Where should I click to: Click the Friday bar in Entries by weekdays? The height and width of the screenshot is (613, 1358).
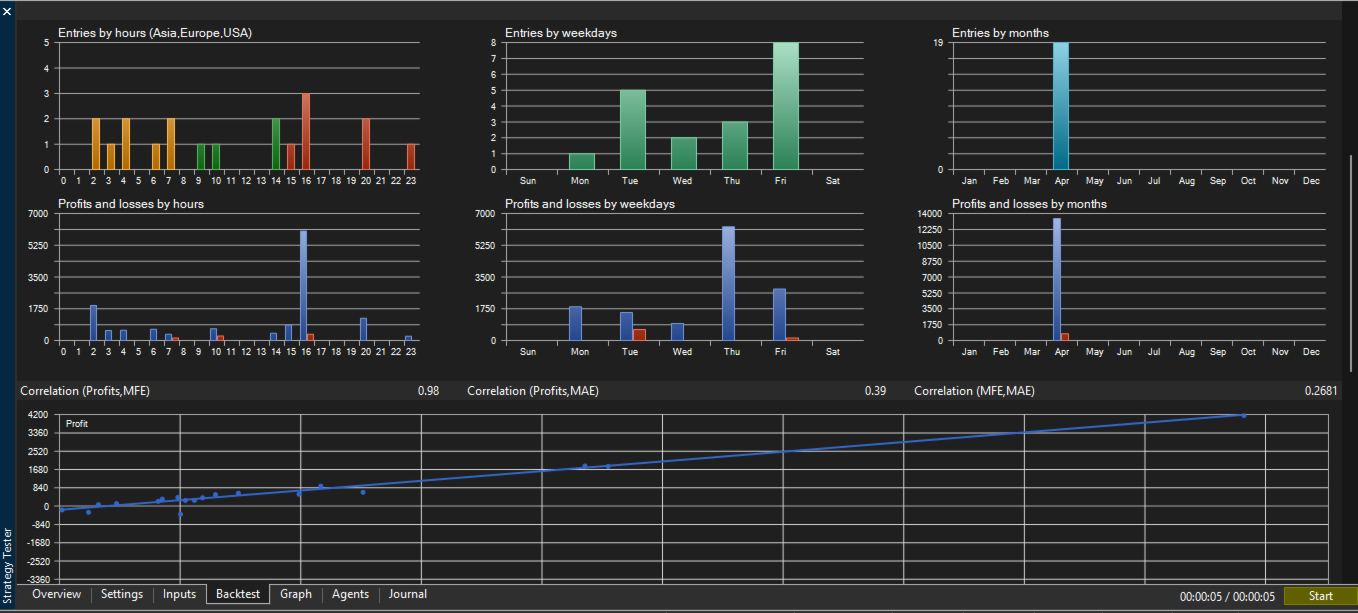point(785,106)
